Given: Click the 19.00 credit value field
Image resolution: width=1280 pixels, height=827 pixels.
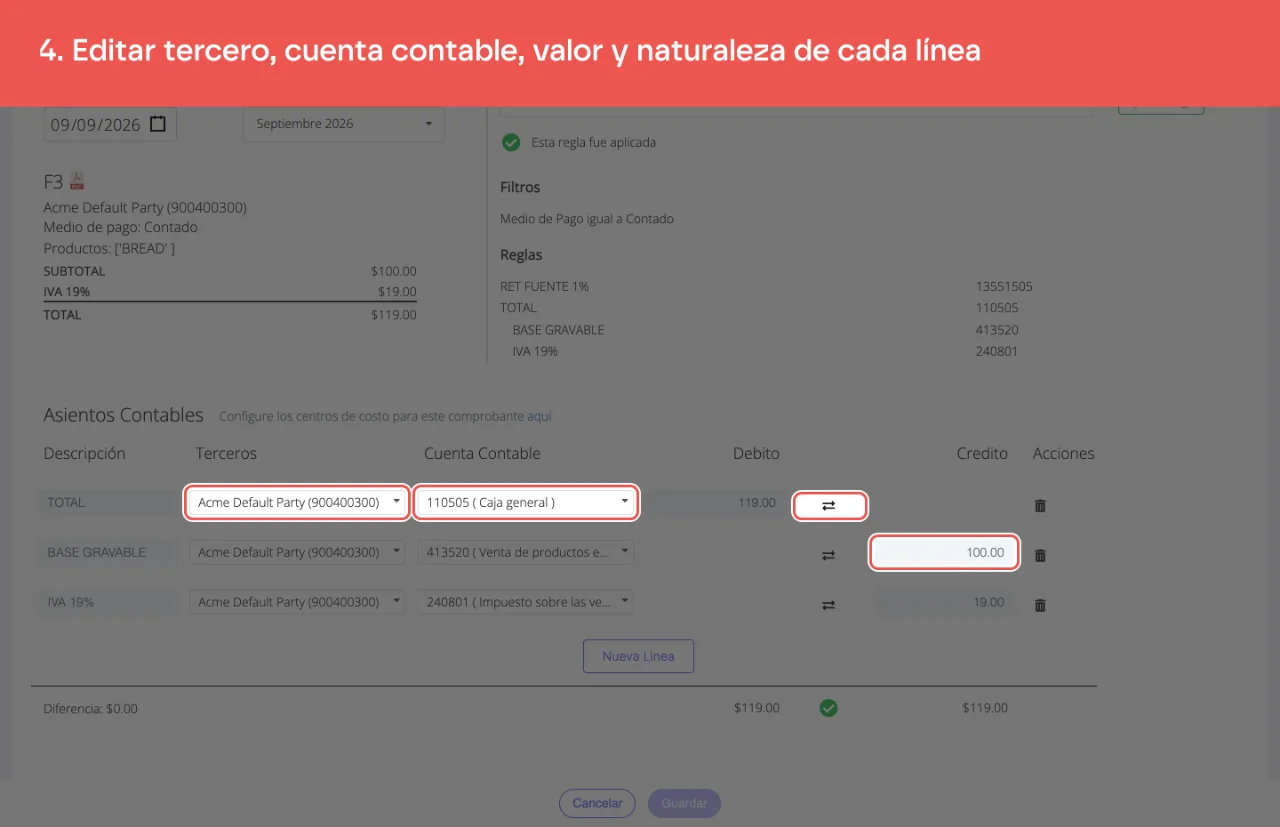Looking at the screenshot, I should [944, 602].
